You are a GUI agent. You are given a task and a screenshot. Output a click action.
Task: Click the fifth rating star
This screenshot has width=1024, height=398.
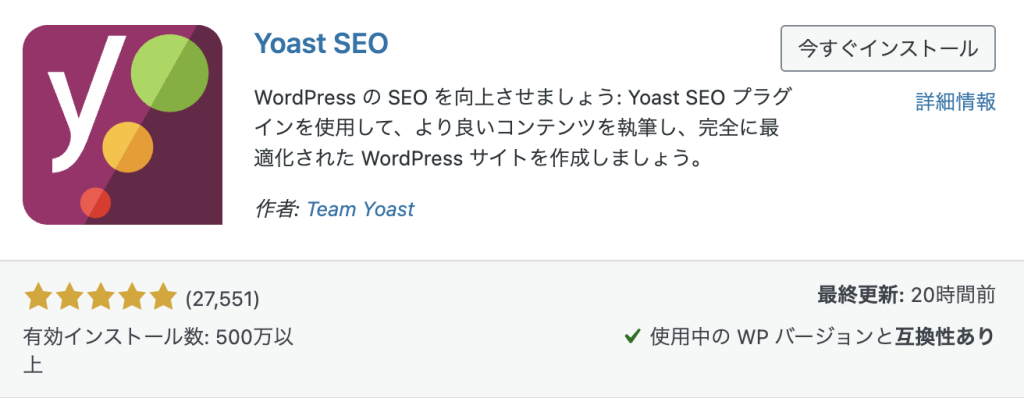tap(163, 297)
